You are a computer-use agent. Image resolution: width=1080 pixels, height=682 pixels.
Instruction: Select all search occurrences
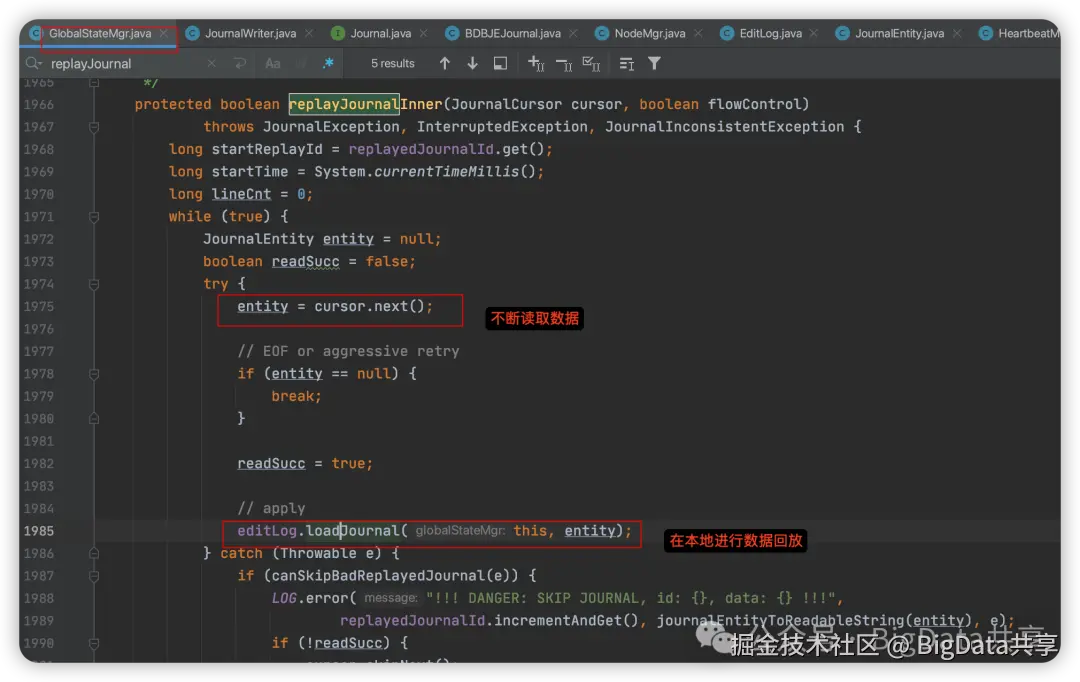(592, 63)
